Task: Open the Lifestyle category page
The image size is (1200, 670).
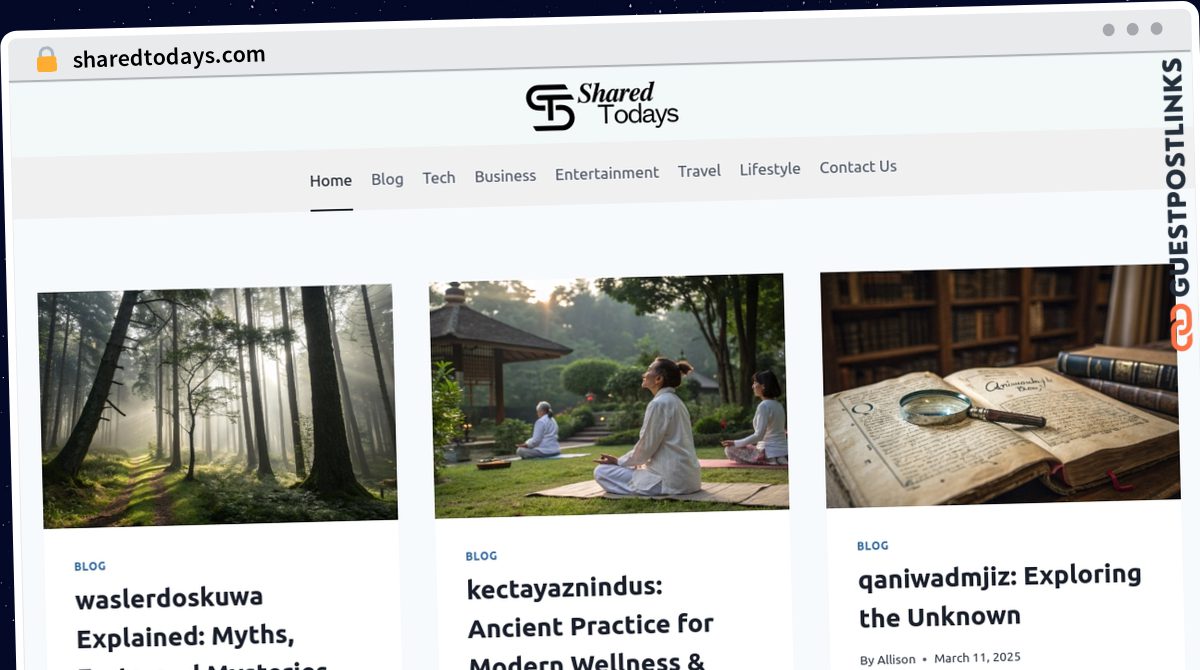Action: tap(770, 169)
